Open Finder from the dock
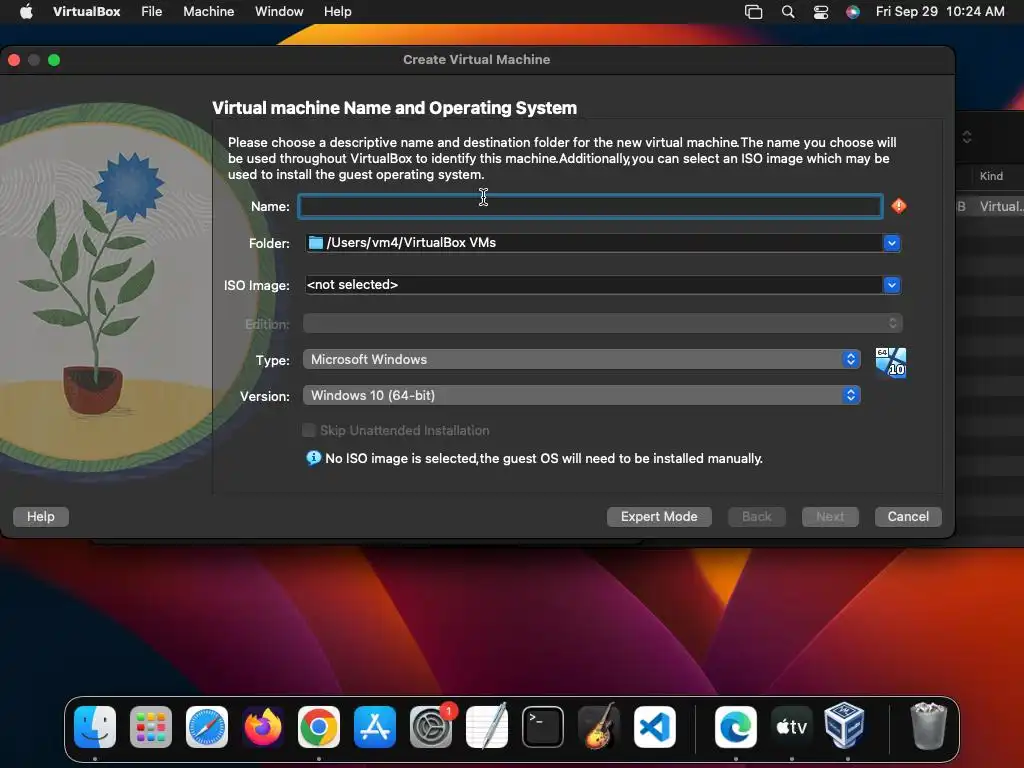Viewport: 1024px width, 768px height. pyautogui.click(x=95, y=726)
